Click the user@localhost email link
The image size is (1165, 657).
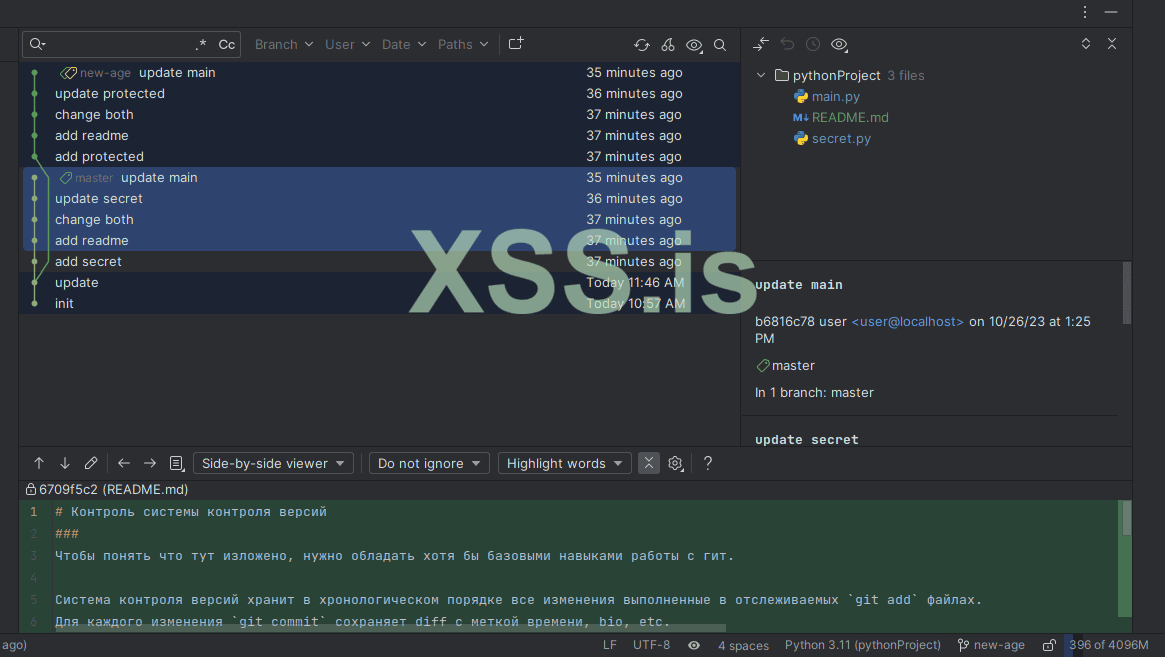tap(907, 321)
